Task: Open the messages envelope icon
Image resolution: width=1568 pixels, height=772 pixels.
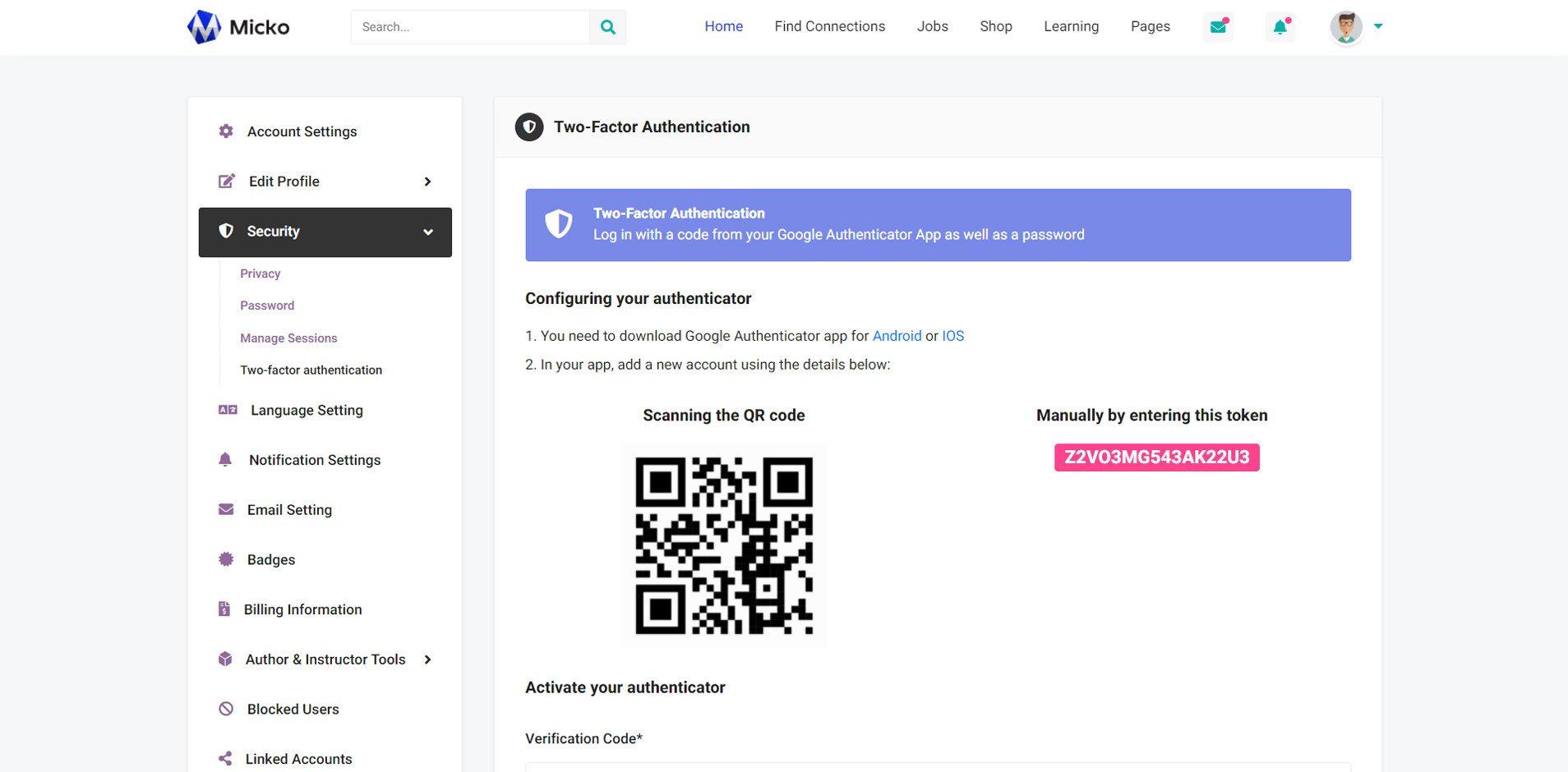Action: click(1218, 27)
